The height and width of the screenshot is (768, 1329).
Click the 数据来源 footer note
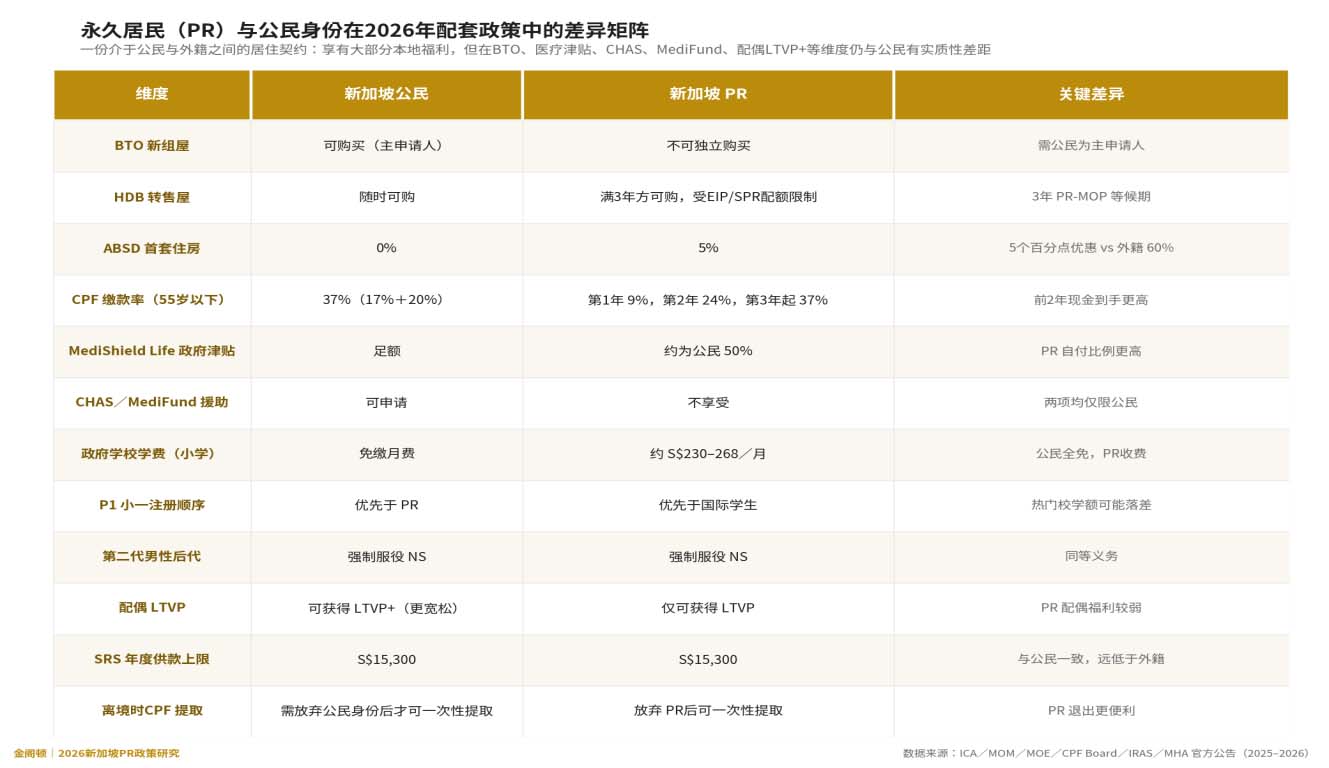(x=1105, y=753)
